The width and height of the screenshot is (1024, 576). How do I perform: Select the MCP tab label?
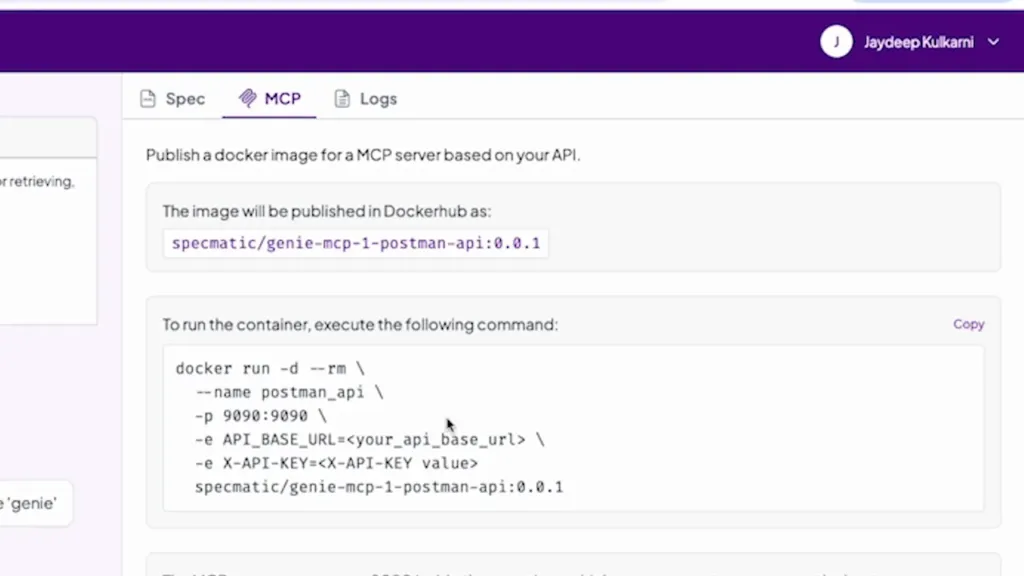[x=283, y=99]
